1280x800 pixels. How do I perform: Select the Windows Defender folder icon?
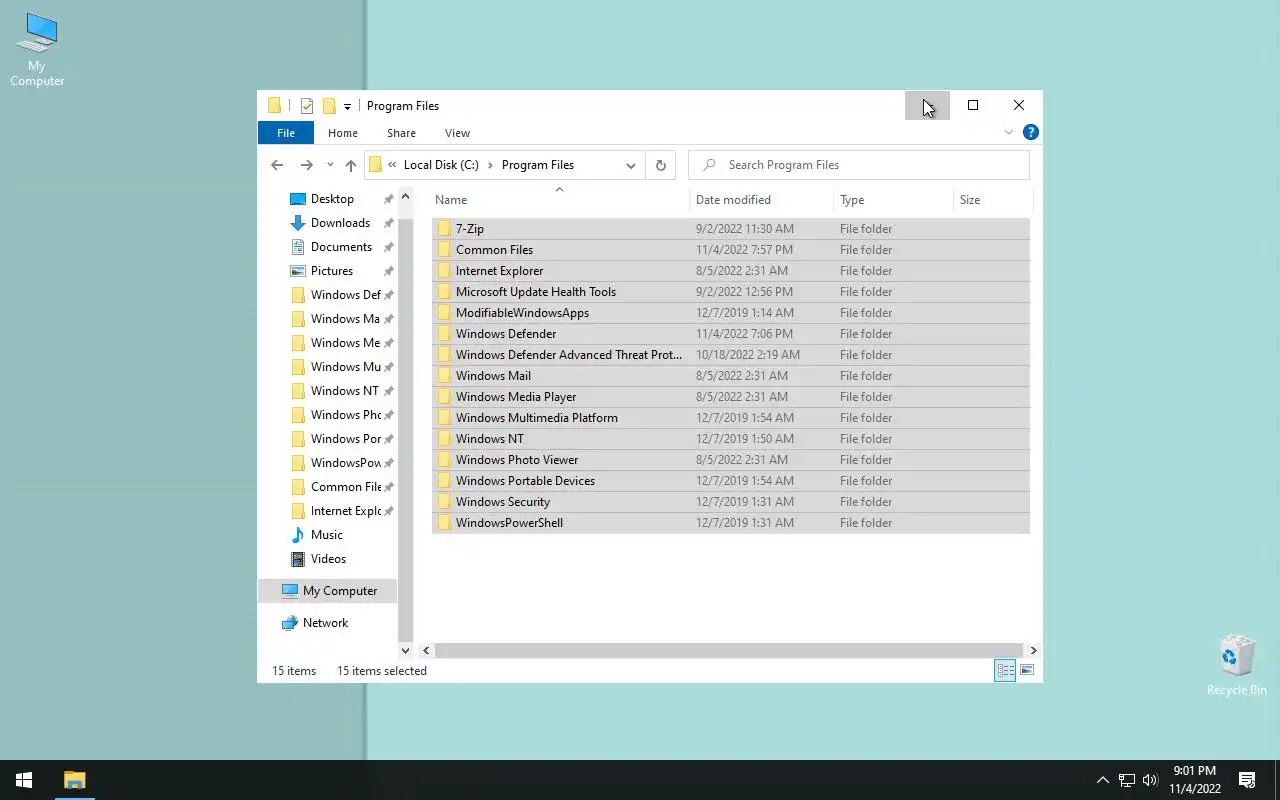(444, 334)
